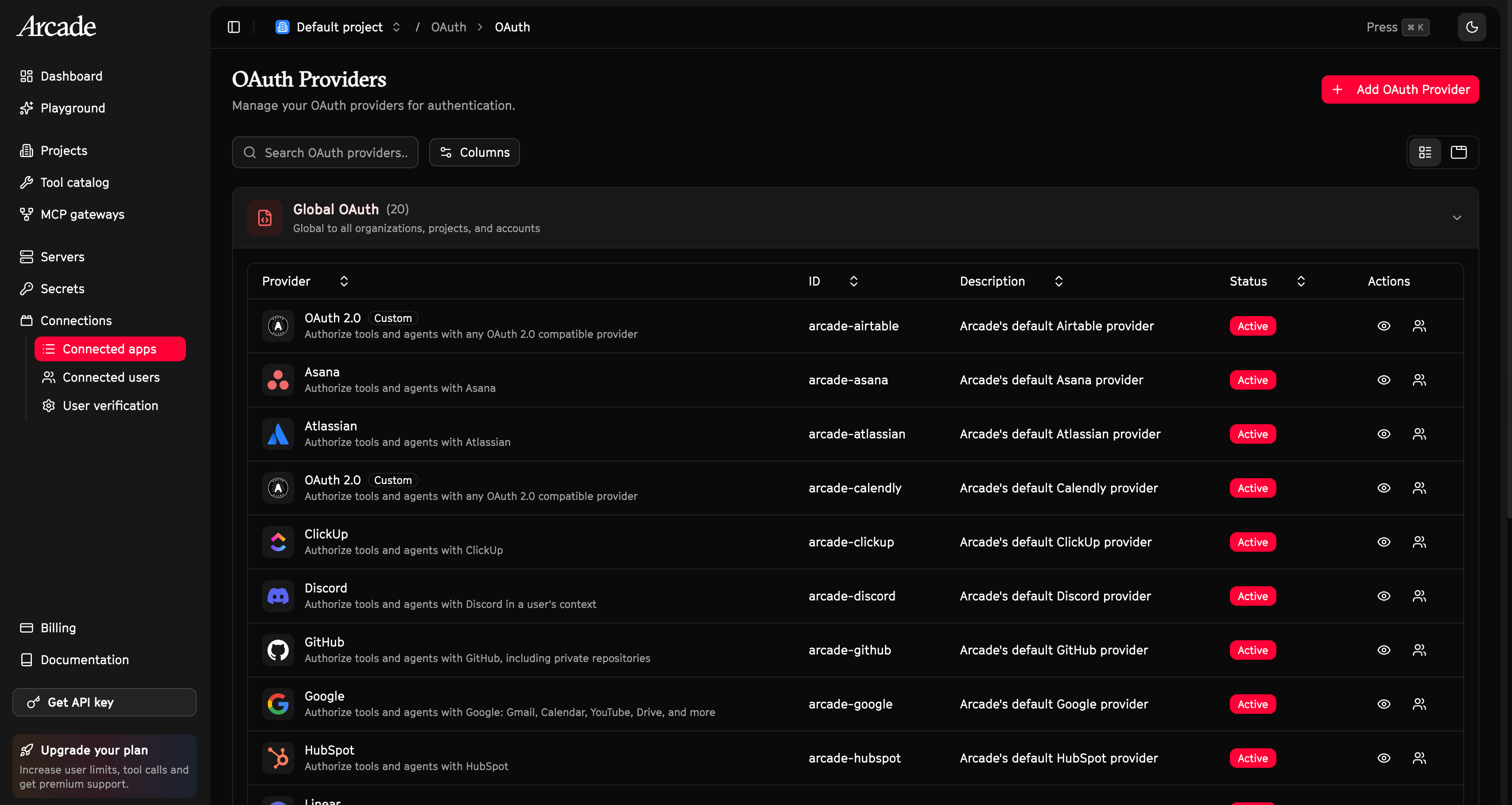
Task: Click the Arcade logo in sidebar
Action: pos(56,27)
